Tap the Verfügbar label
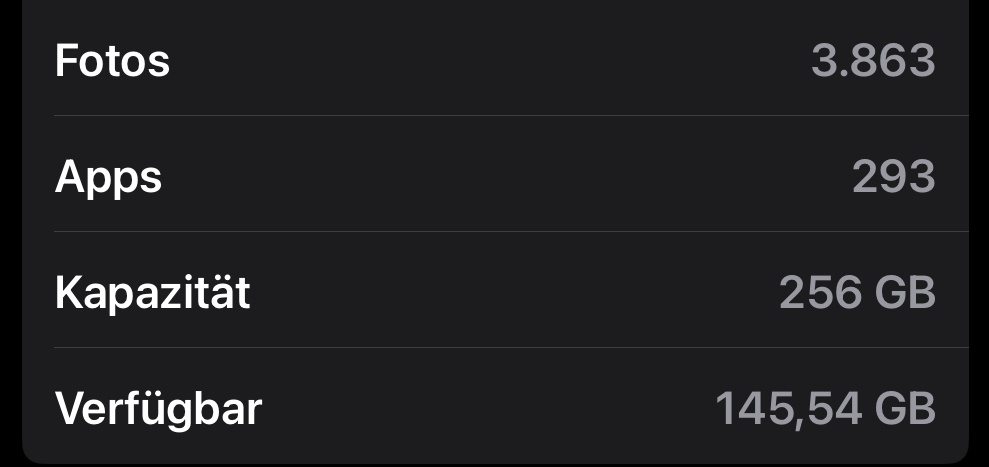 [x=158, y=408]
